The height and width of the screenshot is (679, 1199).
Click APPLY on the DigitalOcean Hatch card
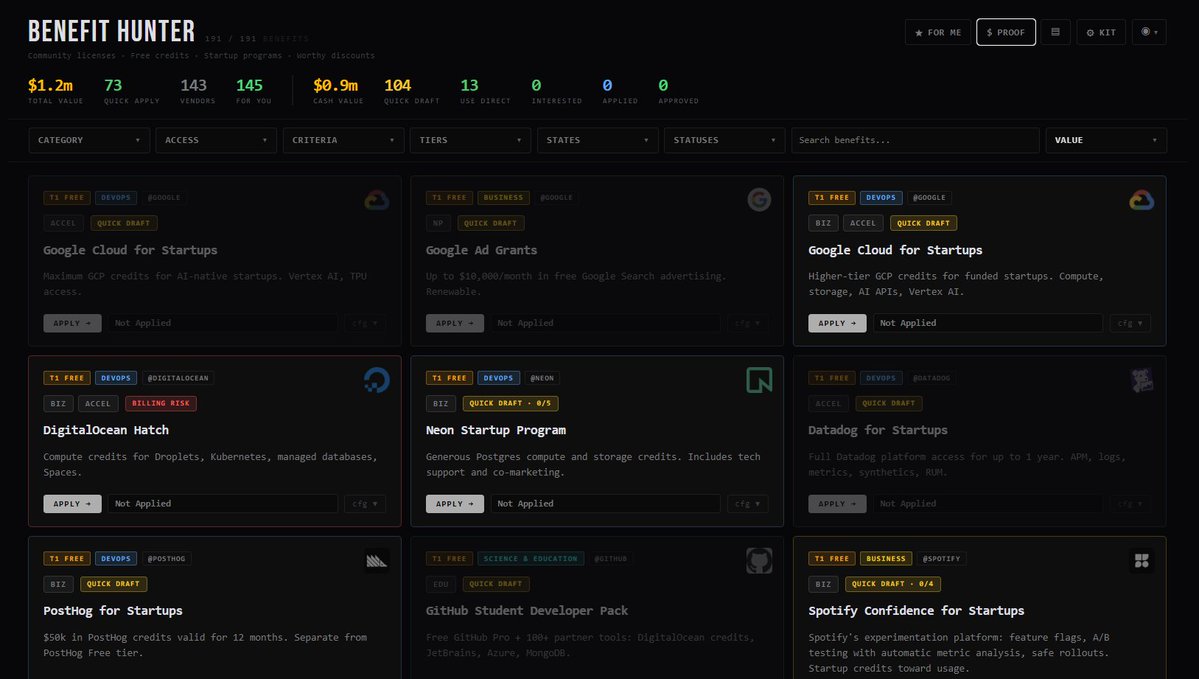pyautogui.click(x=73, y=503)
